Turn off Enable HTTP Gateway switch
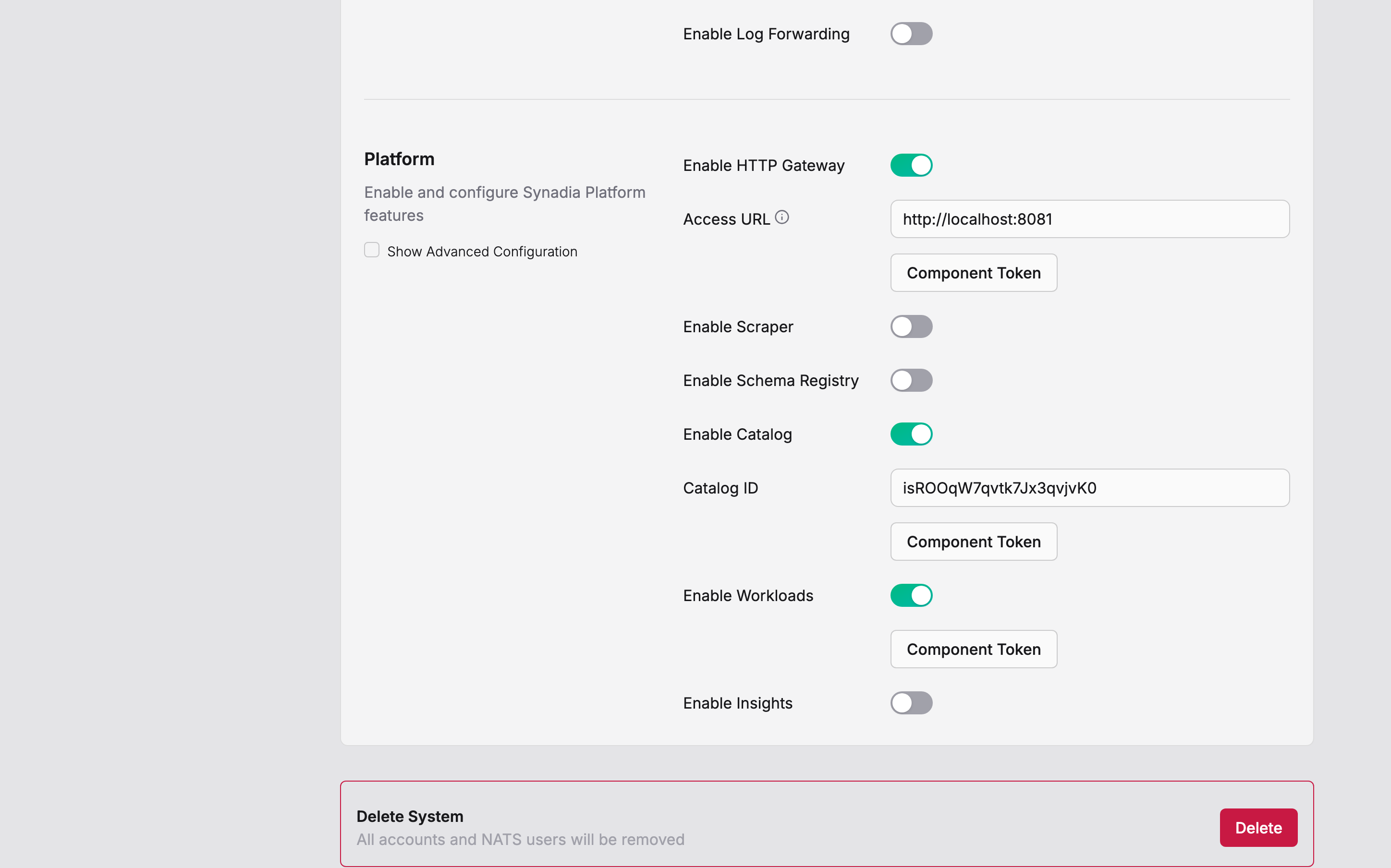Viewport: 1391px width, 868px height. point(911,165)
